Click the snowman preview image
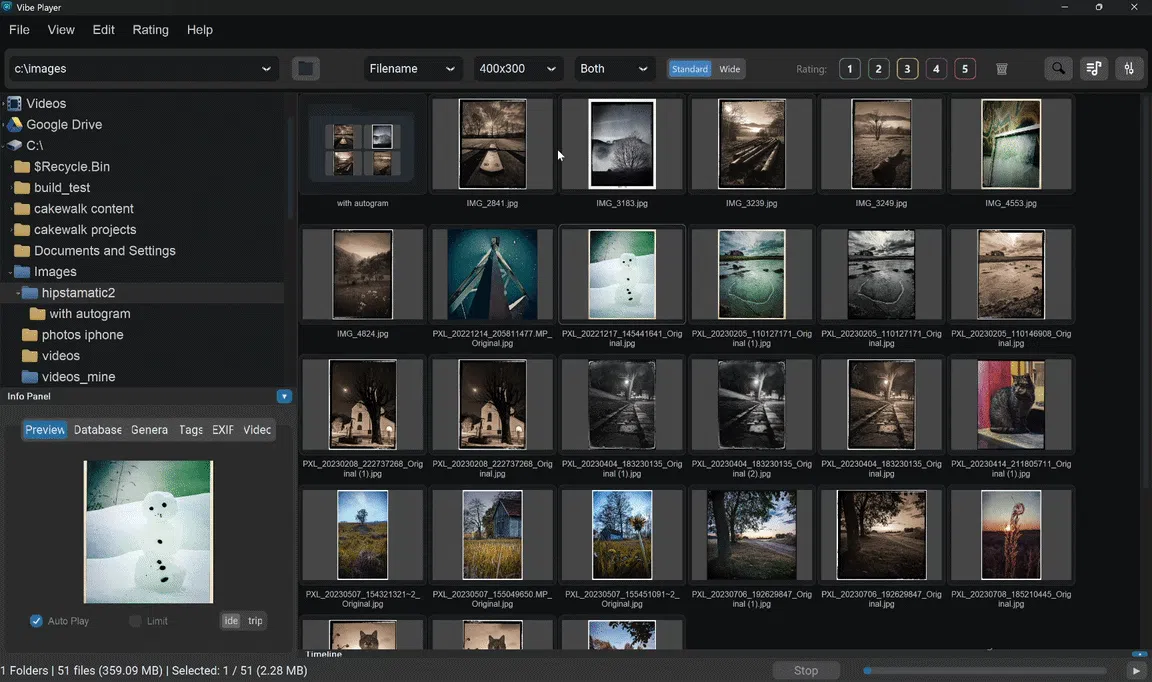The image size is (1152, 682). pos(148,532)
